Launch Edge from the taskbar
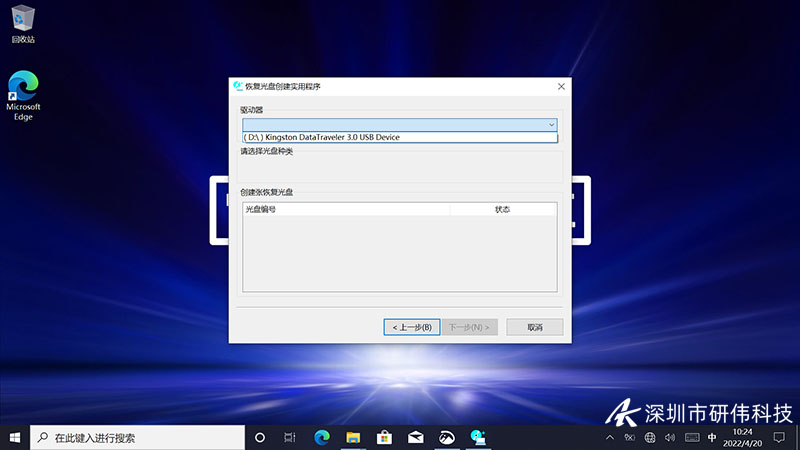 tap(322, 438)
